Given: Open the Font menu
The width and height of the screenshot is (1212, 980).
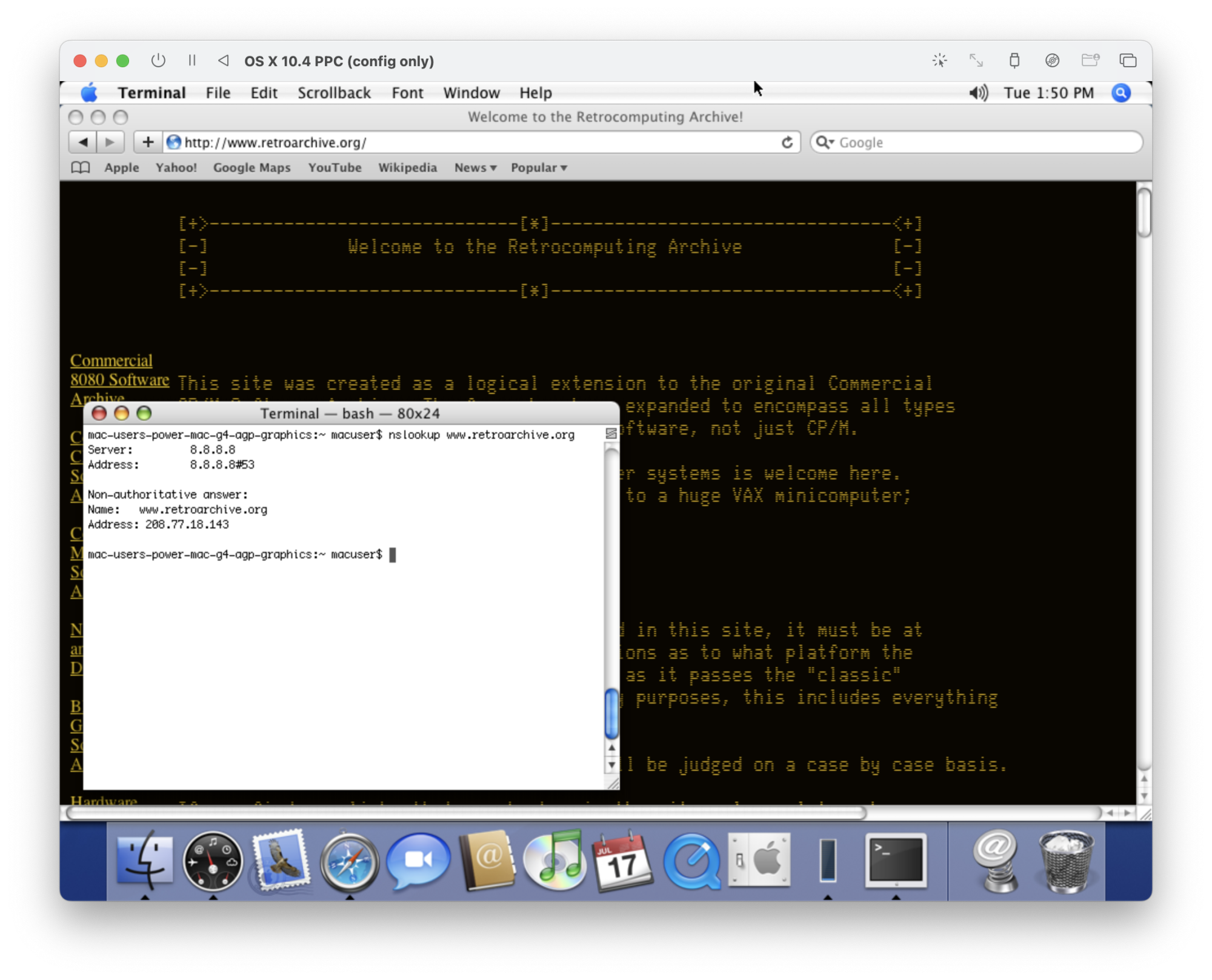Looking at the screenshot, I should click(407, 93).
